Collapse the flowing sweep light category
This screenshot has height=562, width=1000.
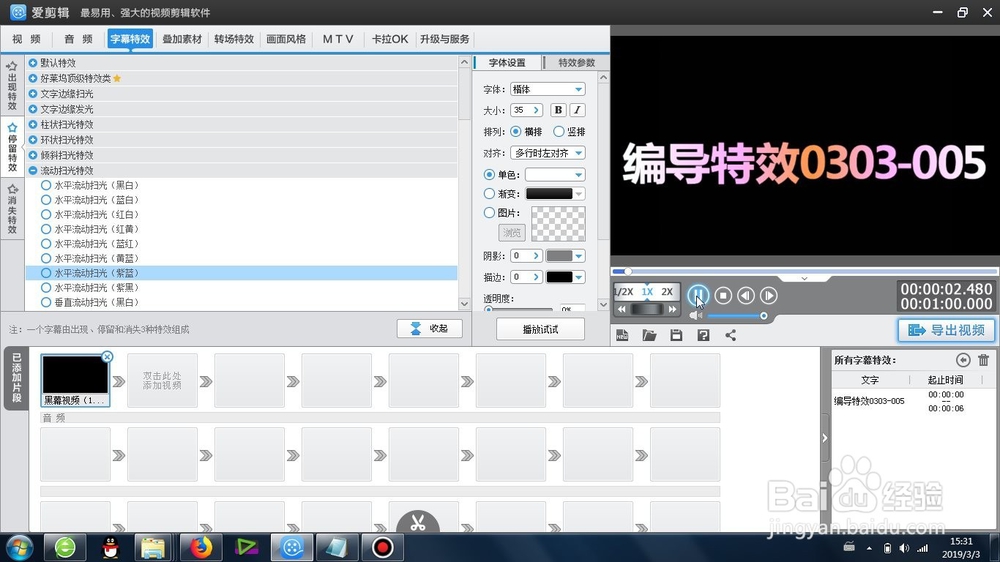(33, 170)
